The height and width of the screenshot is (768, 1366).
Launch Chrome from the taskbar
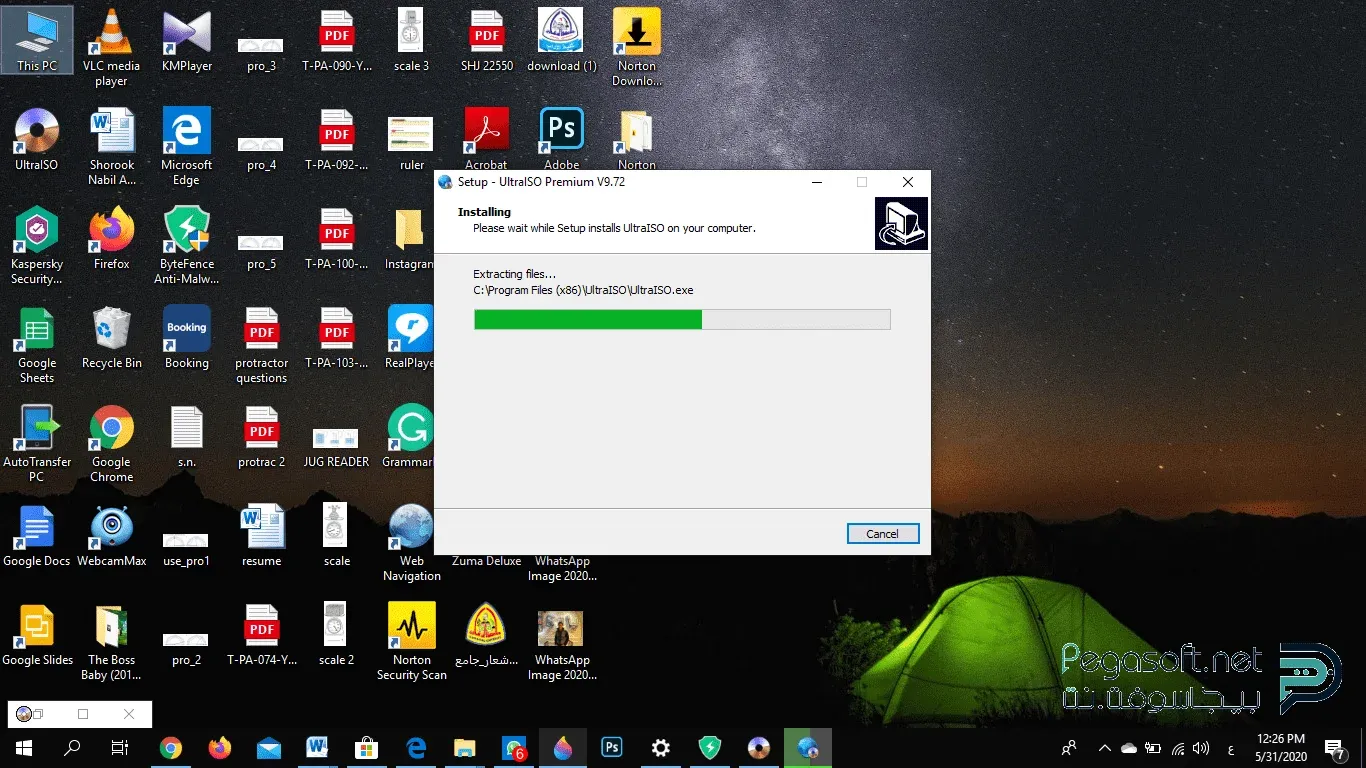pos(171,748)
